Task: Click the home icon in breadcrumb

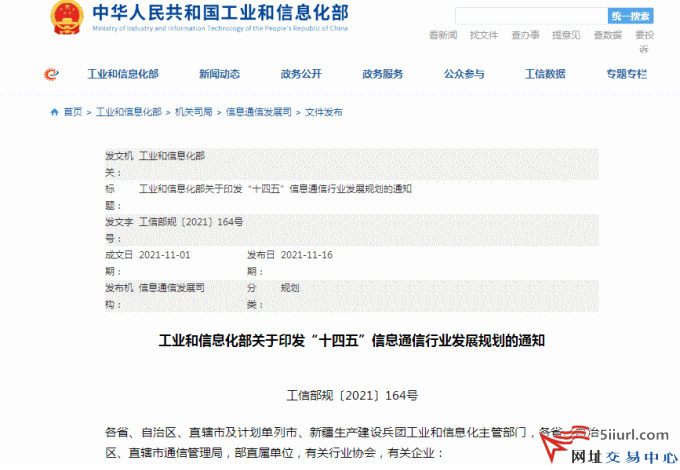Action: [x=54, y=112]
